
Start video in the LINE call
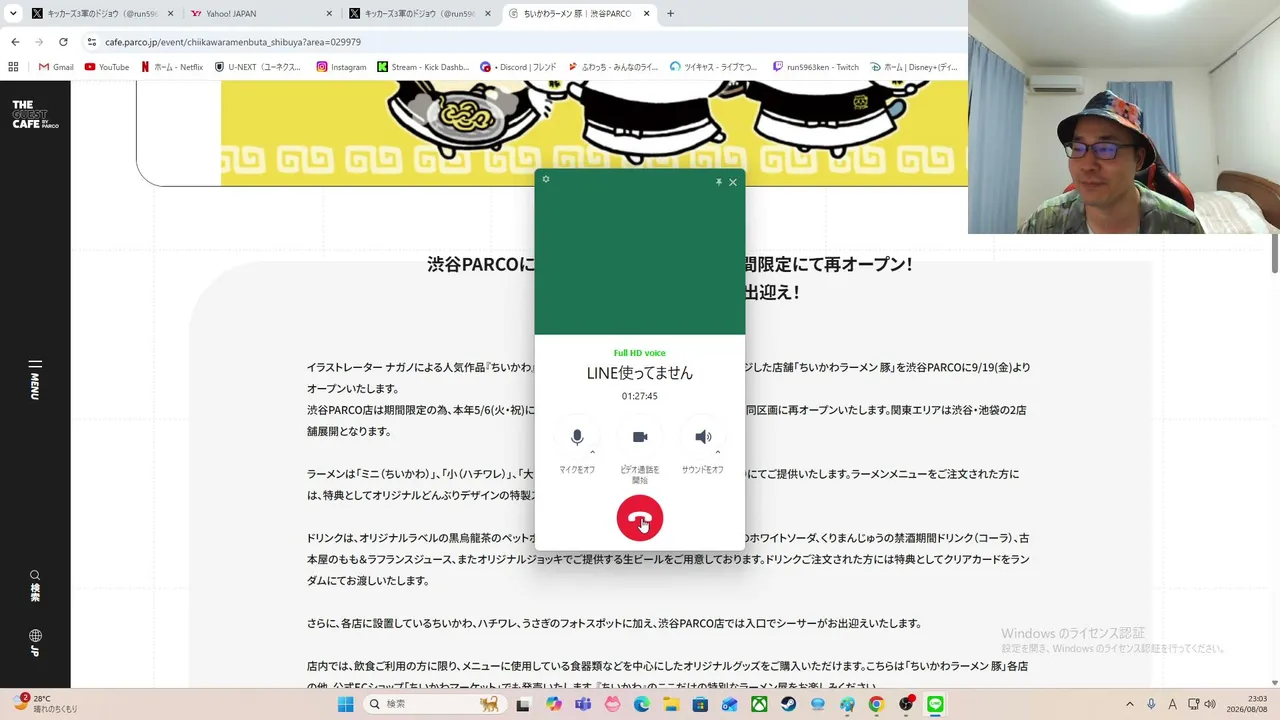(x=640, y=437)
